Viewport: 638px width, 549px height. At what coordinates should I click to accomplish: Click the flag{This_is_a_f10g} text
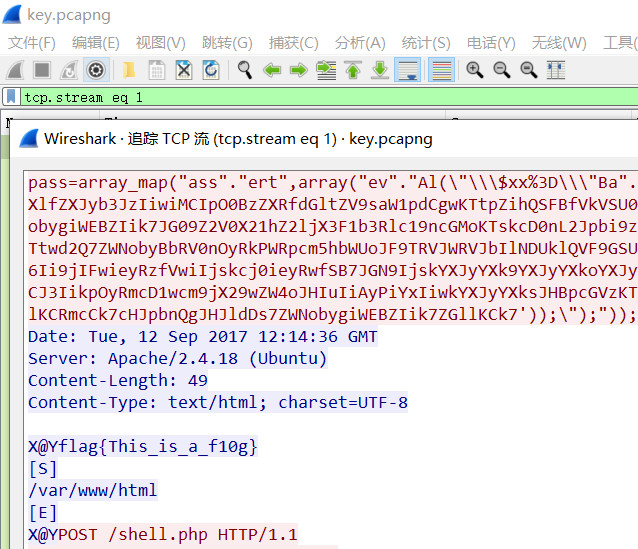[x=158, y=446]
